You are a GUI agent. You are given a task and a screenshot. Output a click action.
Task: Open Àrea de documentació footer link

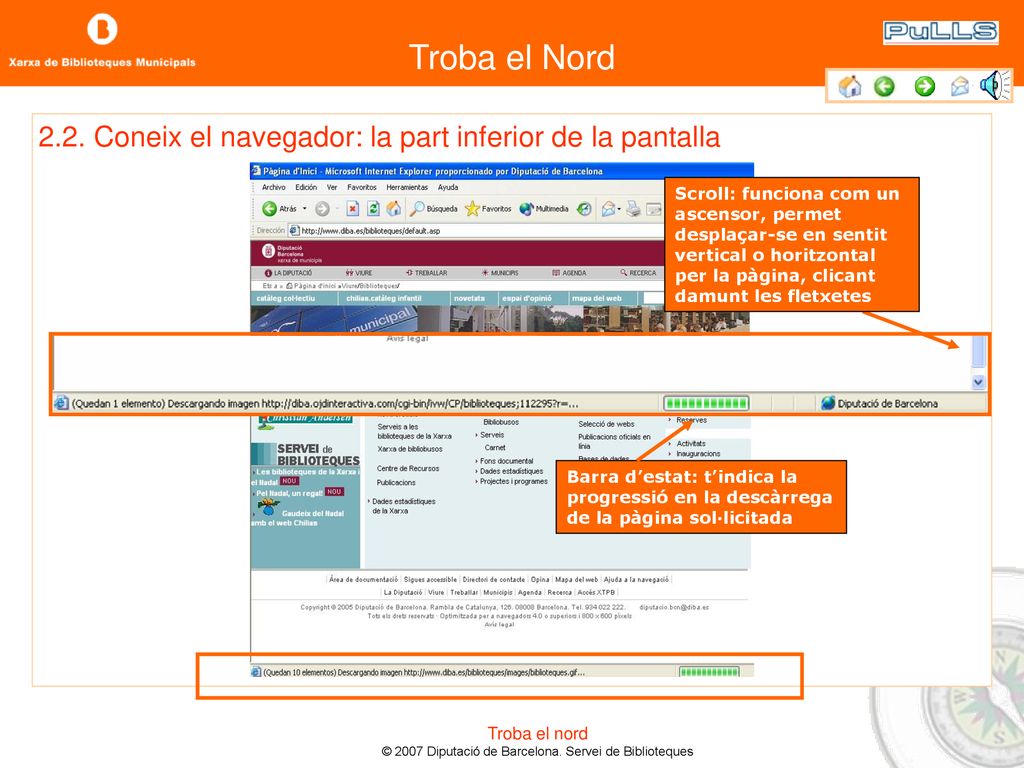pyautogui.click(x=363, y=579)
